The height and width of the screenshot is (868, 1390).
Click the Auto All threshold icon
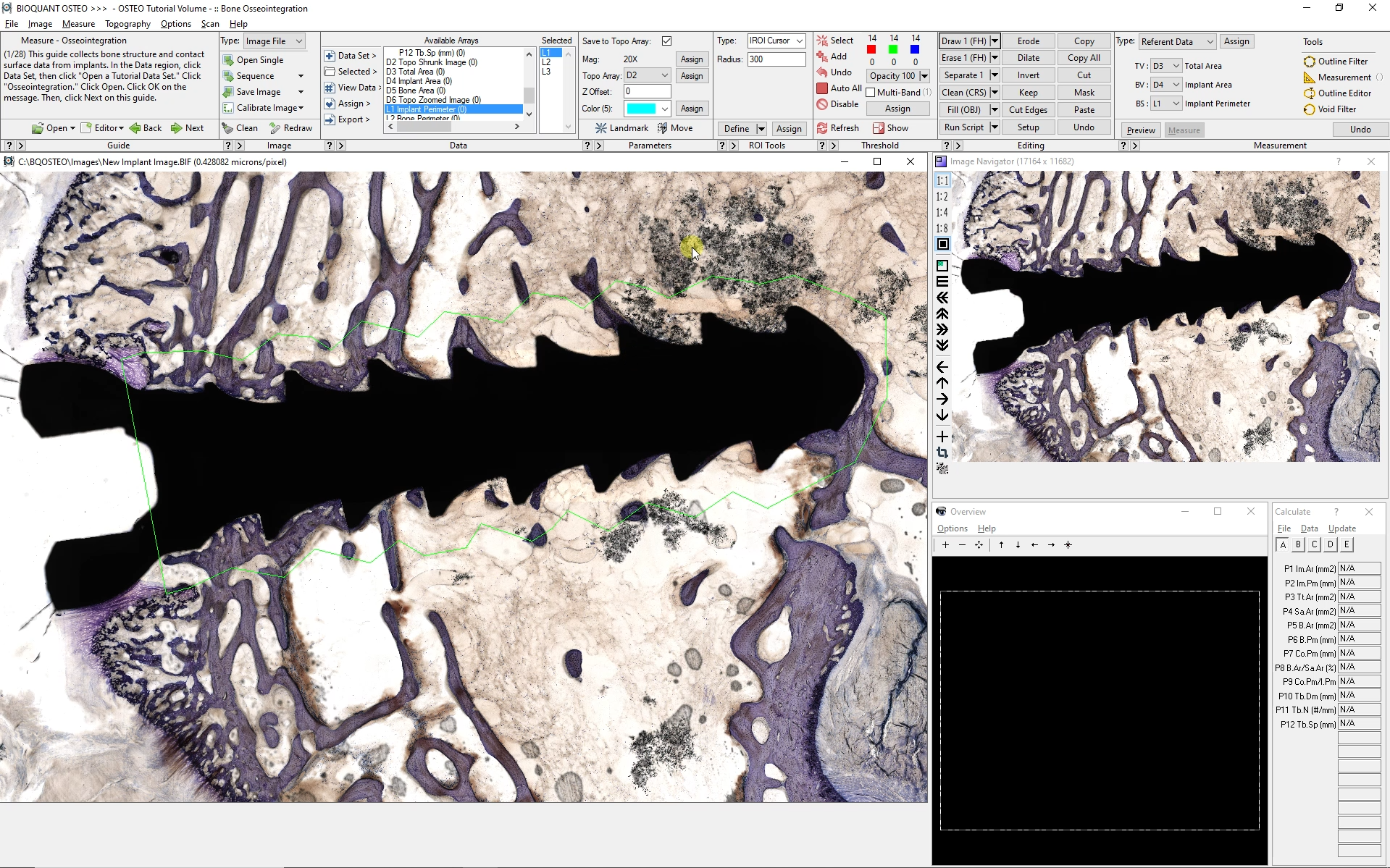[x=822, y=88]
